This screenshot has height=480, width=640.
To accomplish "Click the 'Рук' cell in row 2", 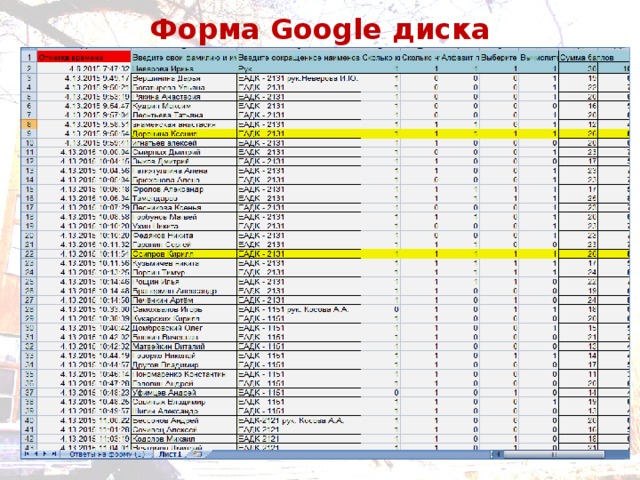I will point(299,69).
